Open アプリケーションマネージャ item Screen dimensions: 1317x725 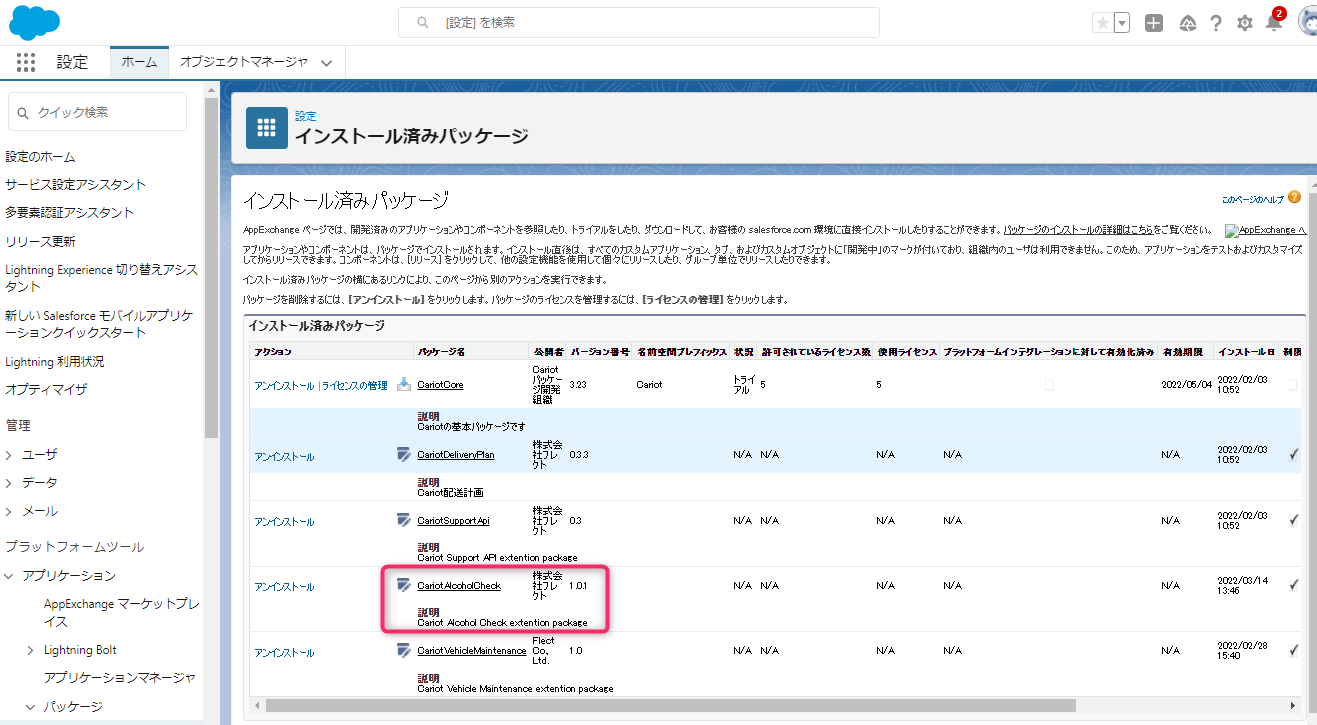coord(119,678)
